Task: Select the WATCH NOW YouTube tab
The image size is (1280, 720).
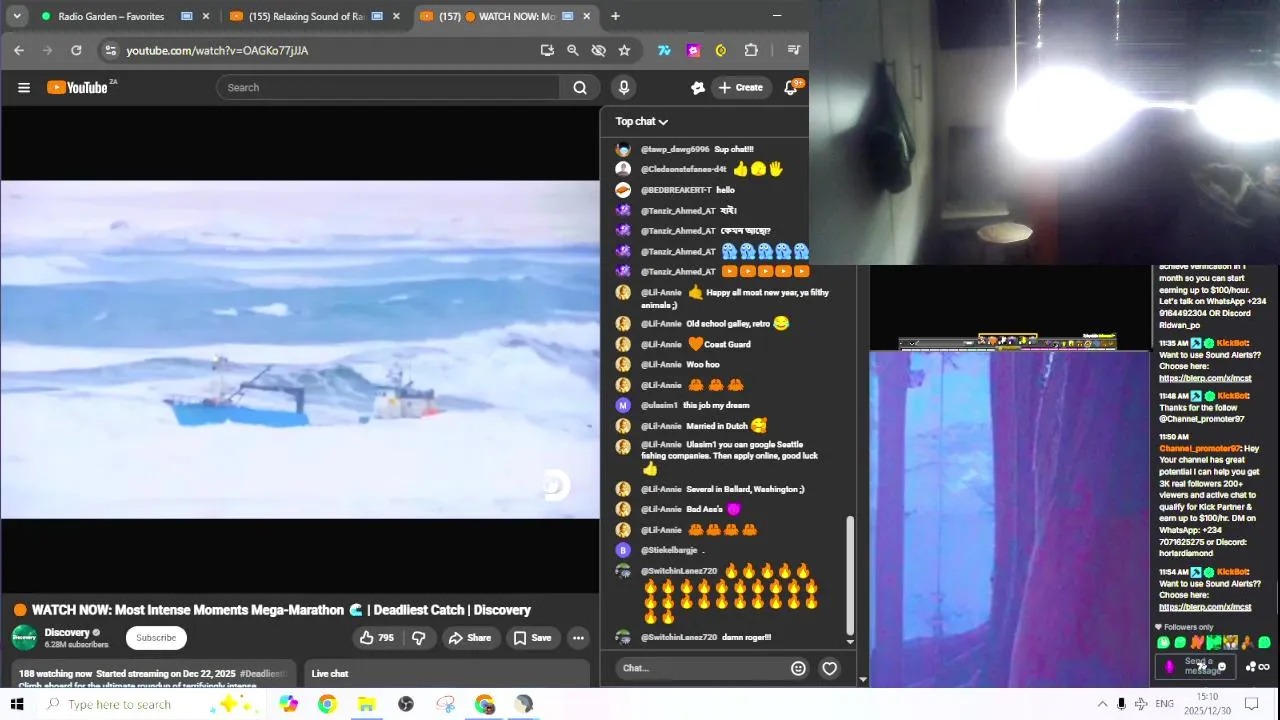Action: [505, 16]
